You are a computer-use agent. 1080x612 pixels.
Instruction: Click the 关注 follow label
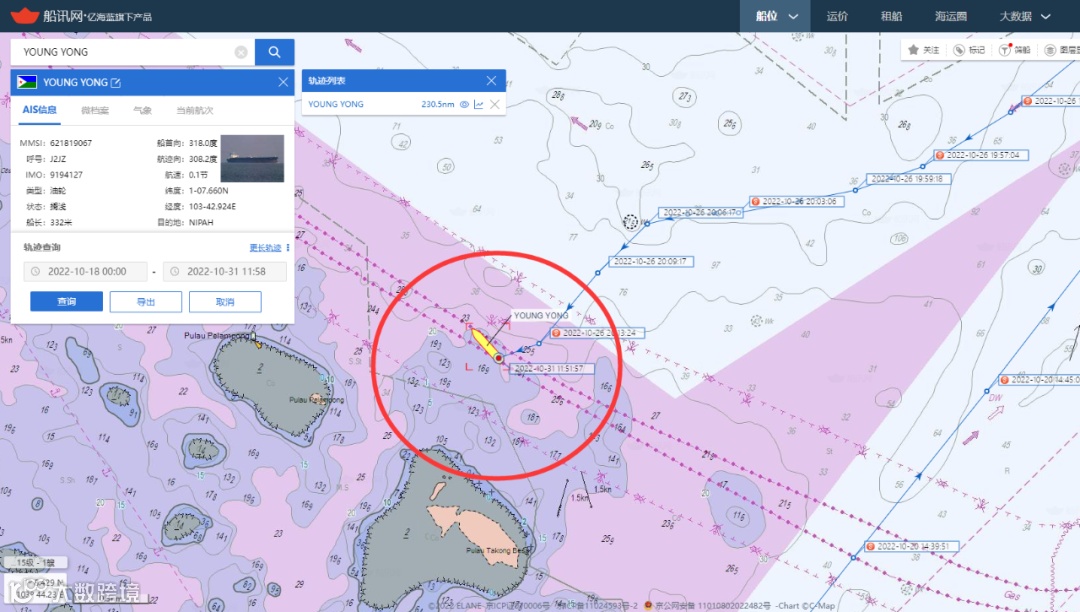[x=931, y=50]
